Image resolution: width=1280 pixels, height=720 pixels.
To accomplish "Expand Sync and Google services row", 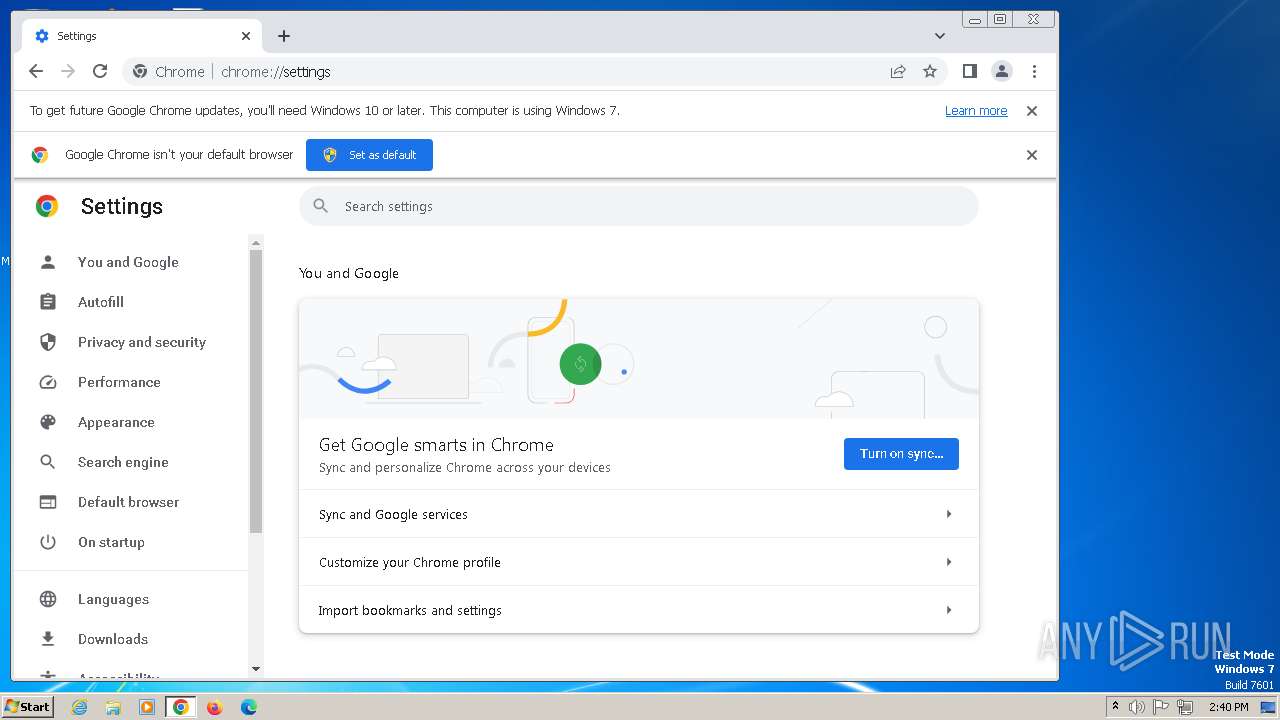I will (638, 514).
